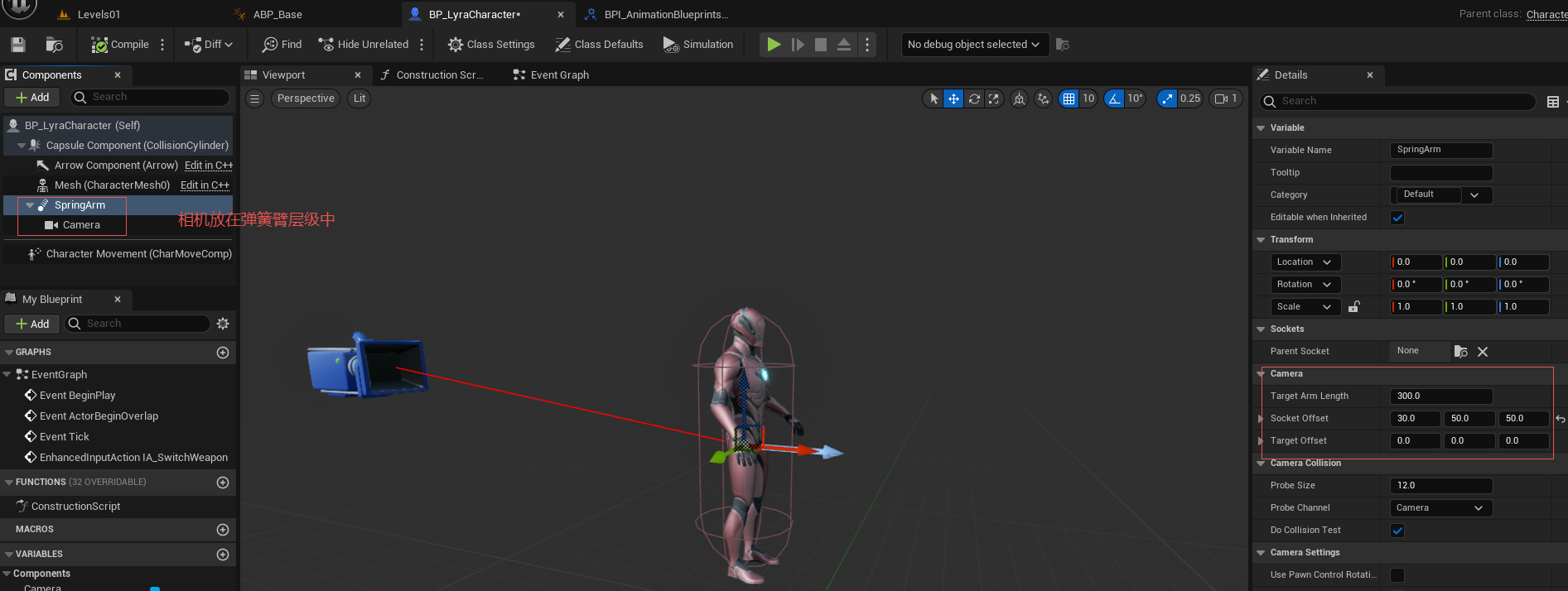The height and width of the screenshot is (591, 1568).
Task: Open grid snap value 10
Action: (x=1088, y=98)
